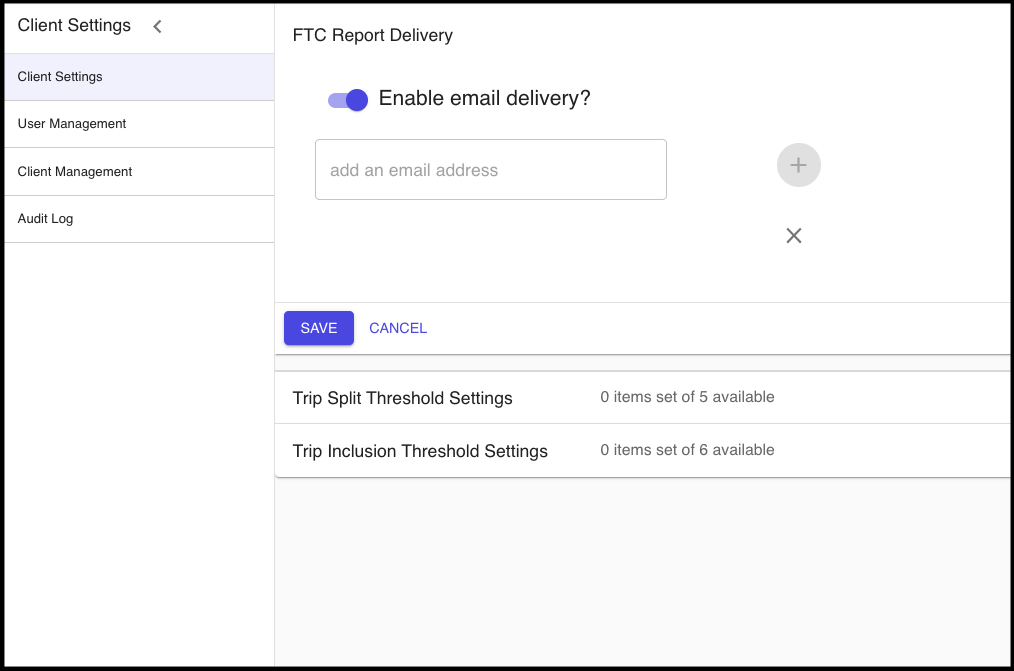The width and height of the screenshot is (1014, 671).
Task: Open User Management from the sidebar
Action: point(72,124)
